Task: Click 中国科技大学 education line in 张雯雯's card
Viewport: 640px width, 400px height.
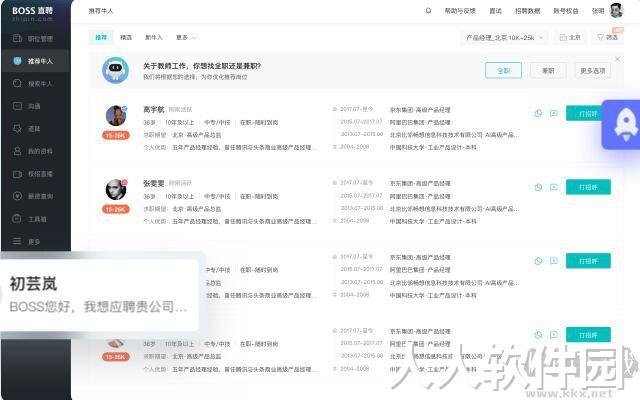Action: coord(433,221)
